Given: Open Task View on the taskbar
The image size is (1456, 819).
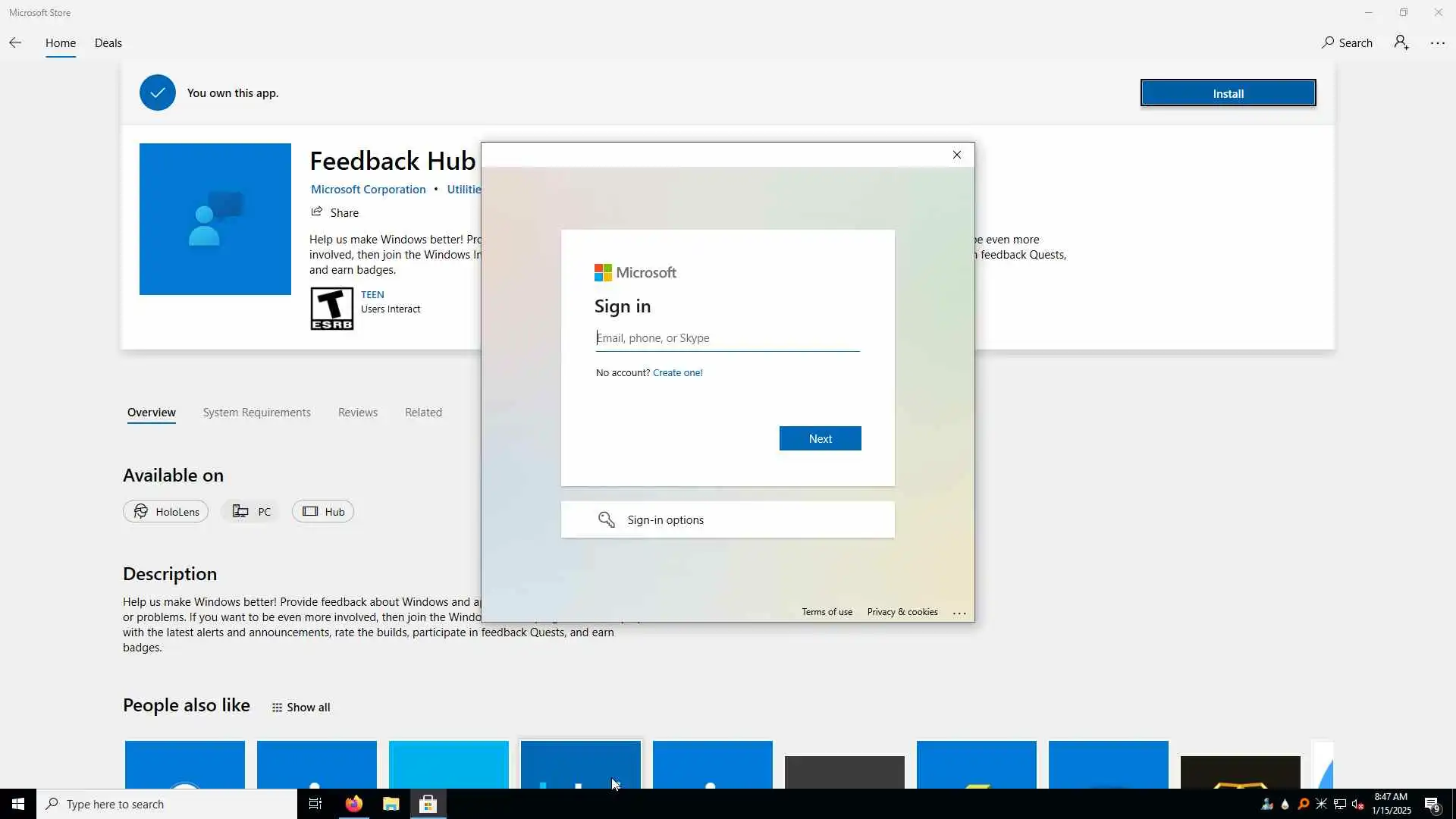Looking at the screenshot, I should [315, 804].
